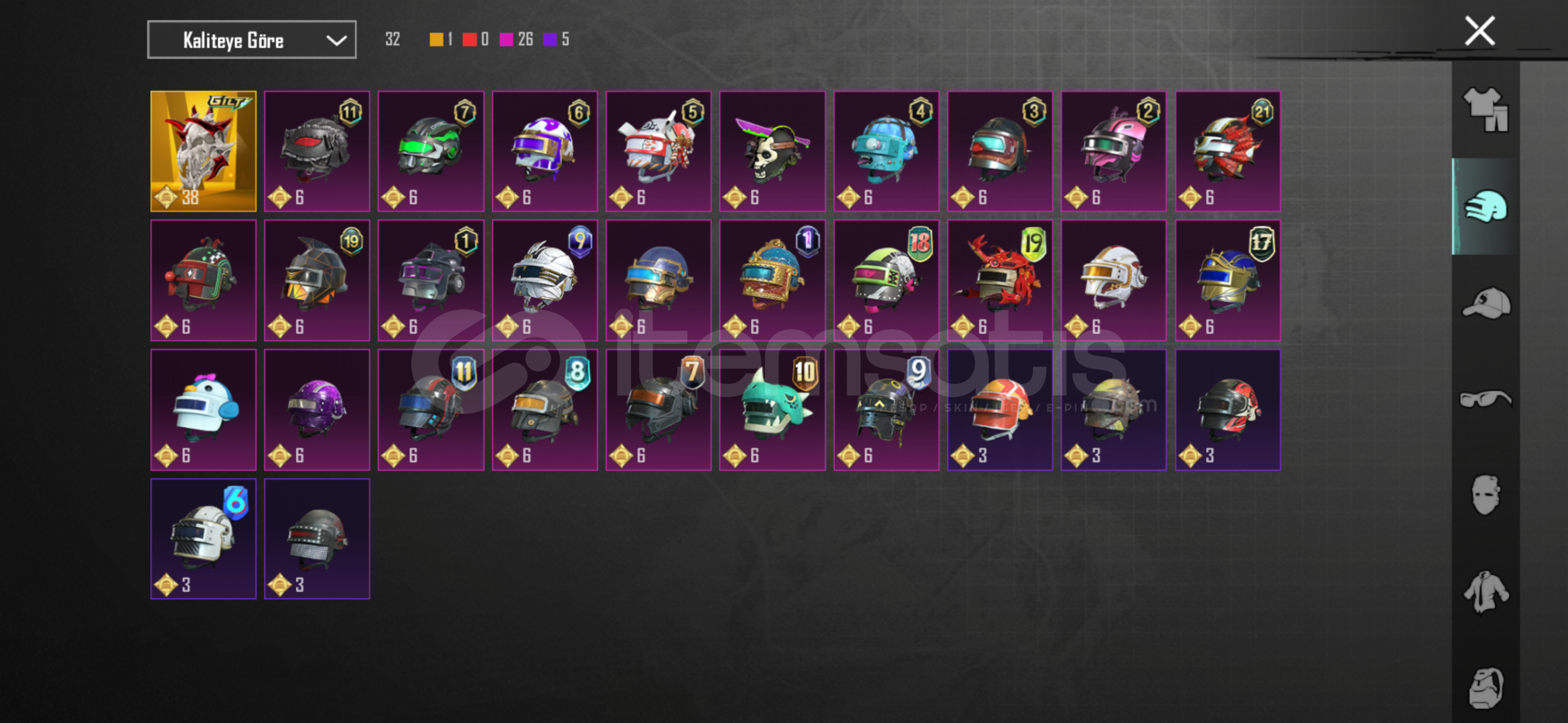Select the helmet with blue 6 badge
Screen dimensions: 1568x723
[x=204, y=539]
